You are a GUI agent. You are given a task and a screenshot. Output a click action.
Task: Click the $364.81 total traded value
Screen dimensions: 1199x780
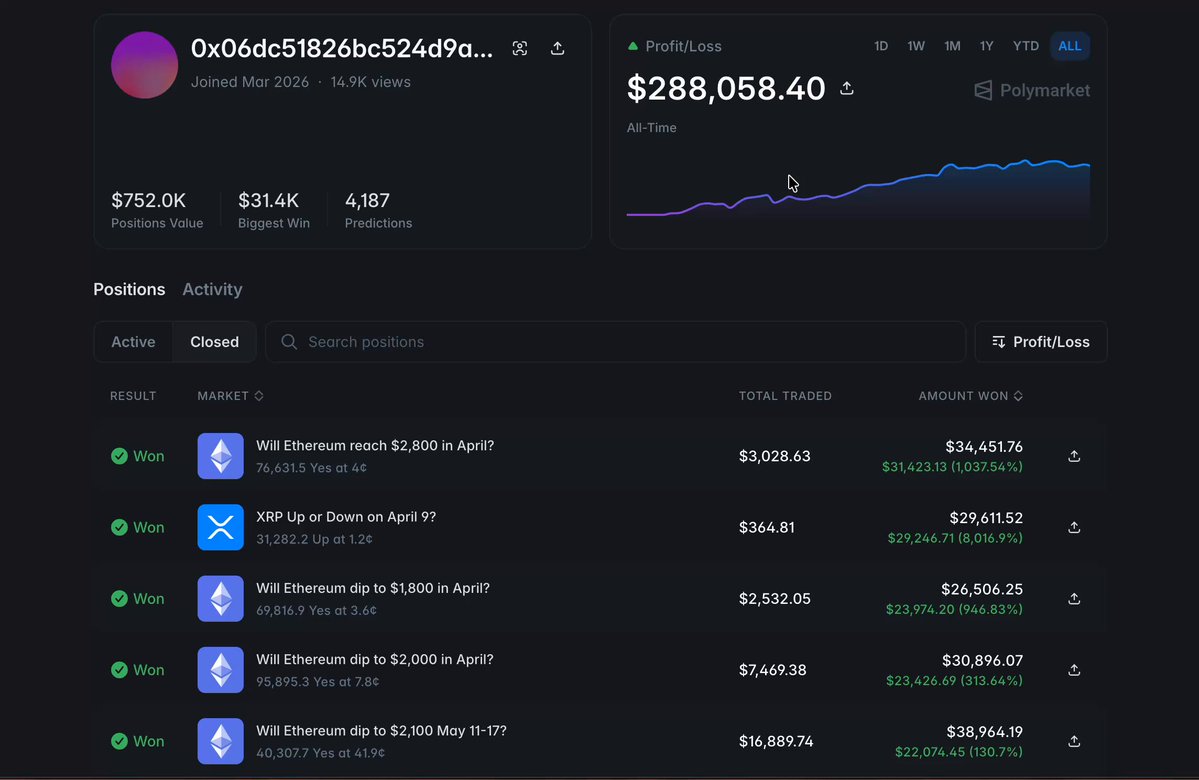pos(766,528)
